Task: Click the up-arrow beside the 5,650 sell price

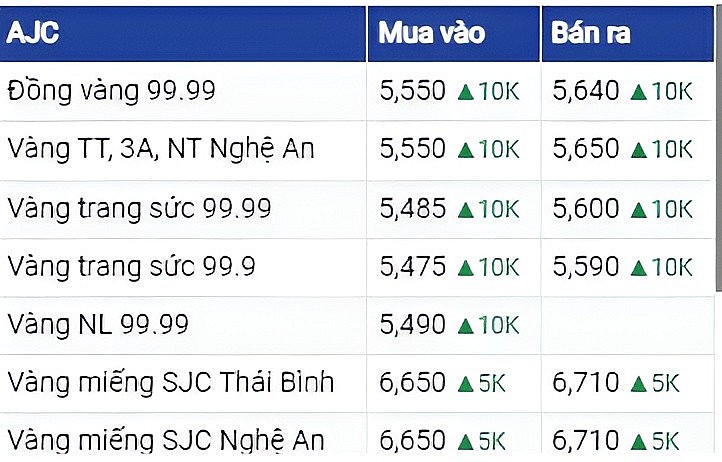Action: [638, 151]
